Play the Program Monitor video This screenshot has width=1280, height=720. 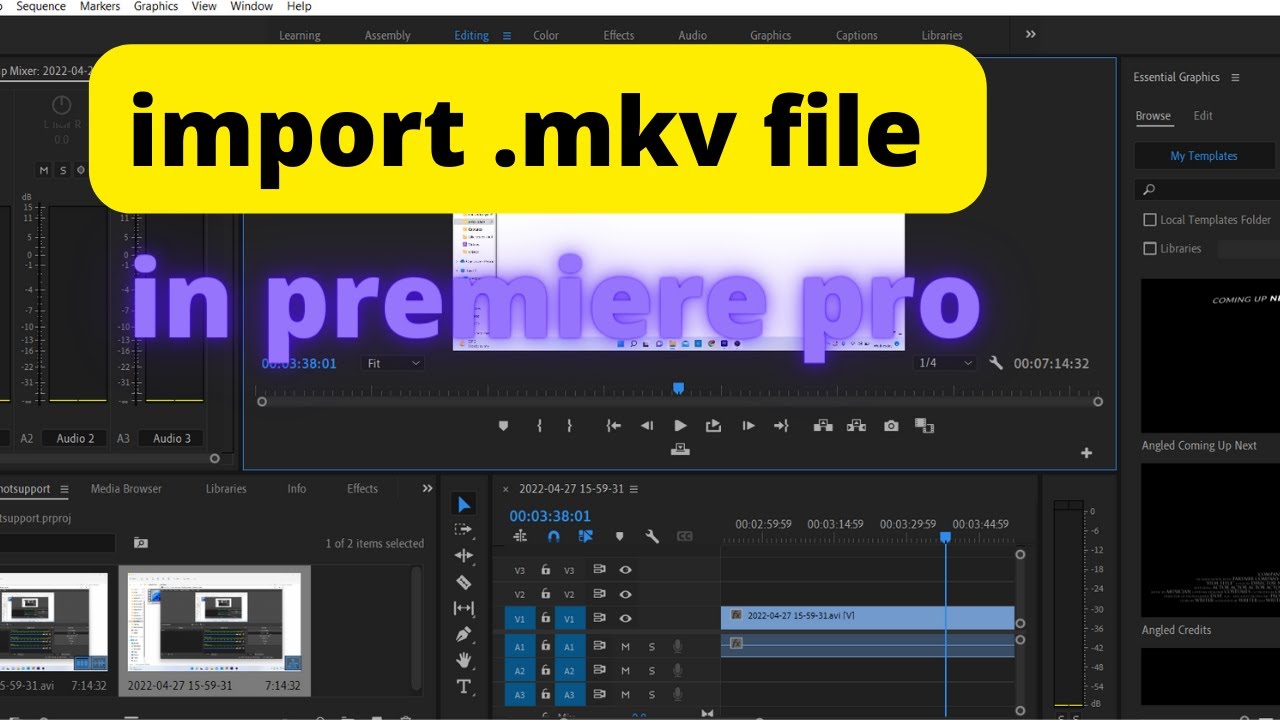pos(680,426)
